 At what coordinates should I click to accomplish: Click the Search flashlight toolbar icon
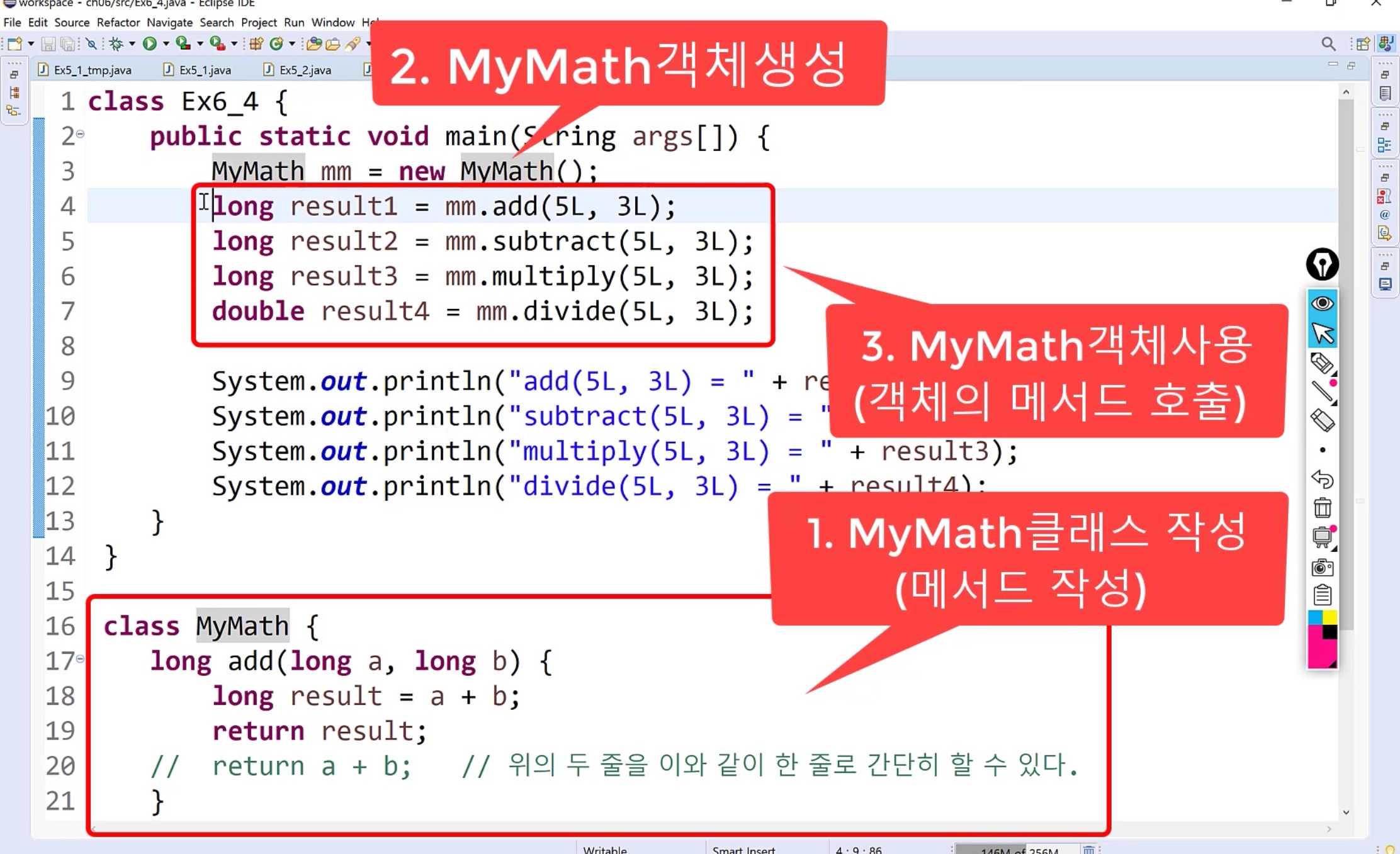click(353, 43)
